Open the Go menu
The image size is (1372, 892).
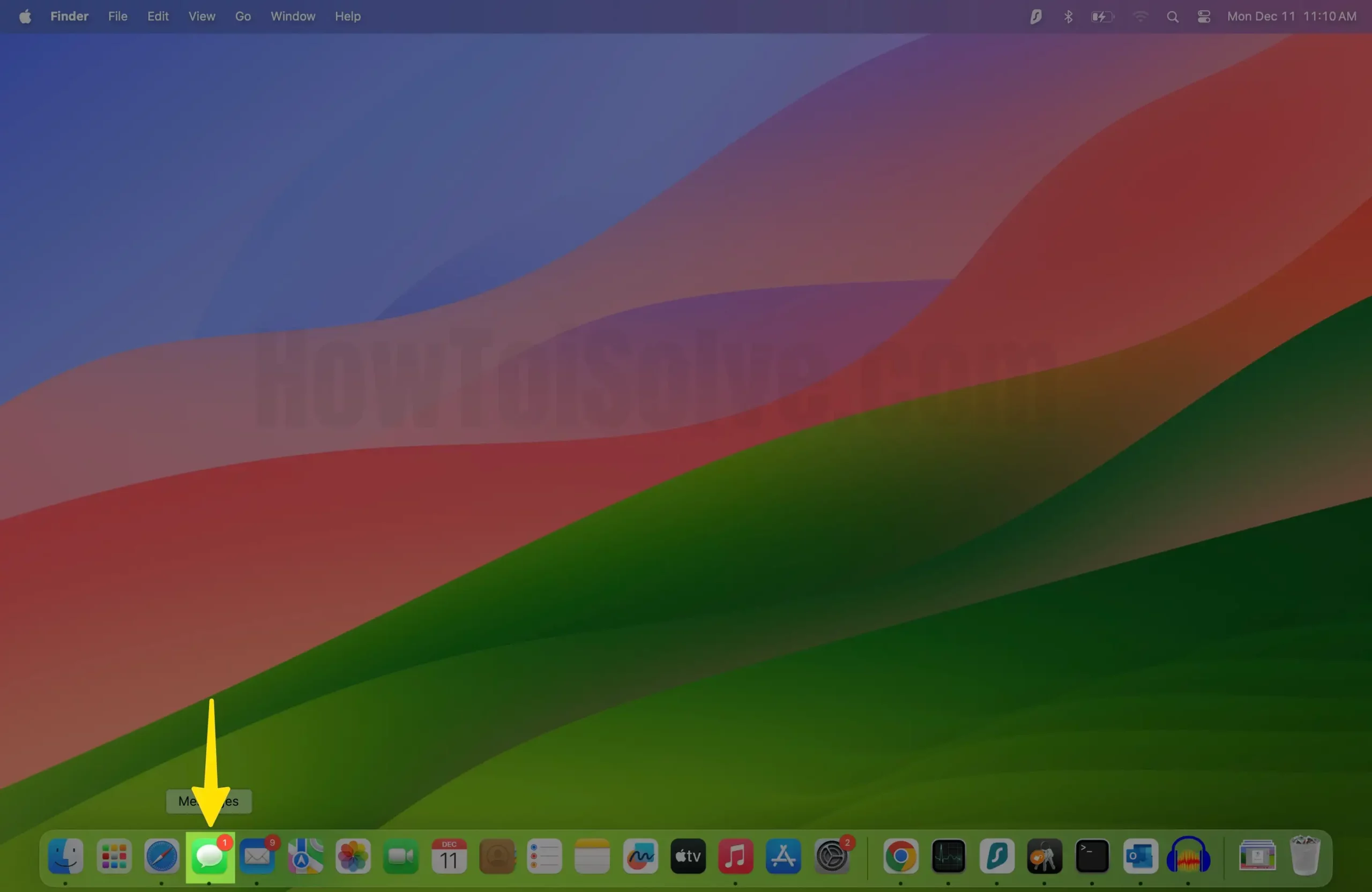[x=243, y=17]
